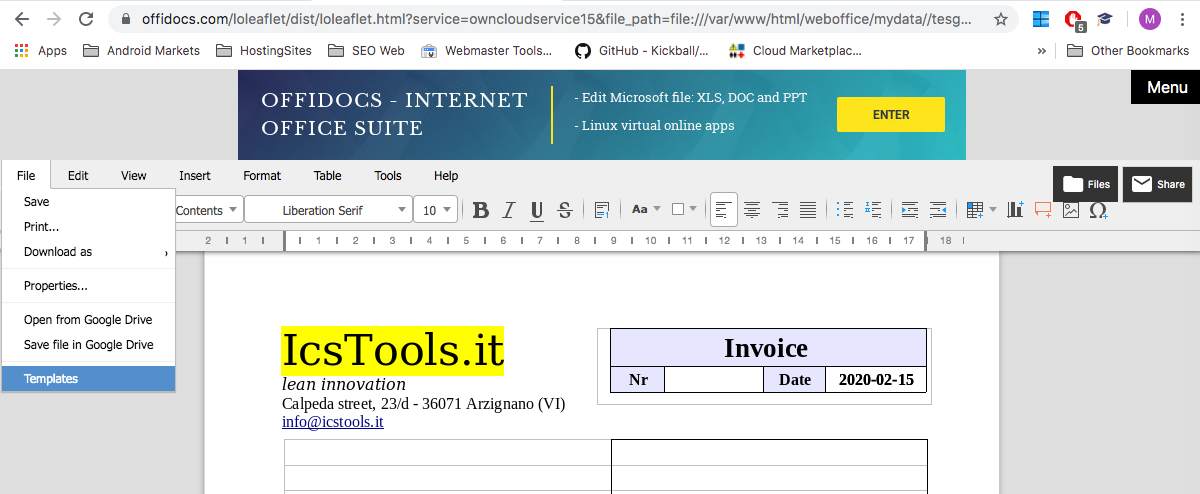Decrease paragraph indent
The image size is (1200, 494).
(938, 210)
